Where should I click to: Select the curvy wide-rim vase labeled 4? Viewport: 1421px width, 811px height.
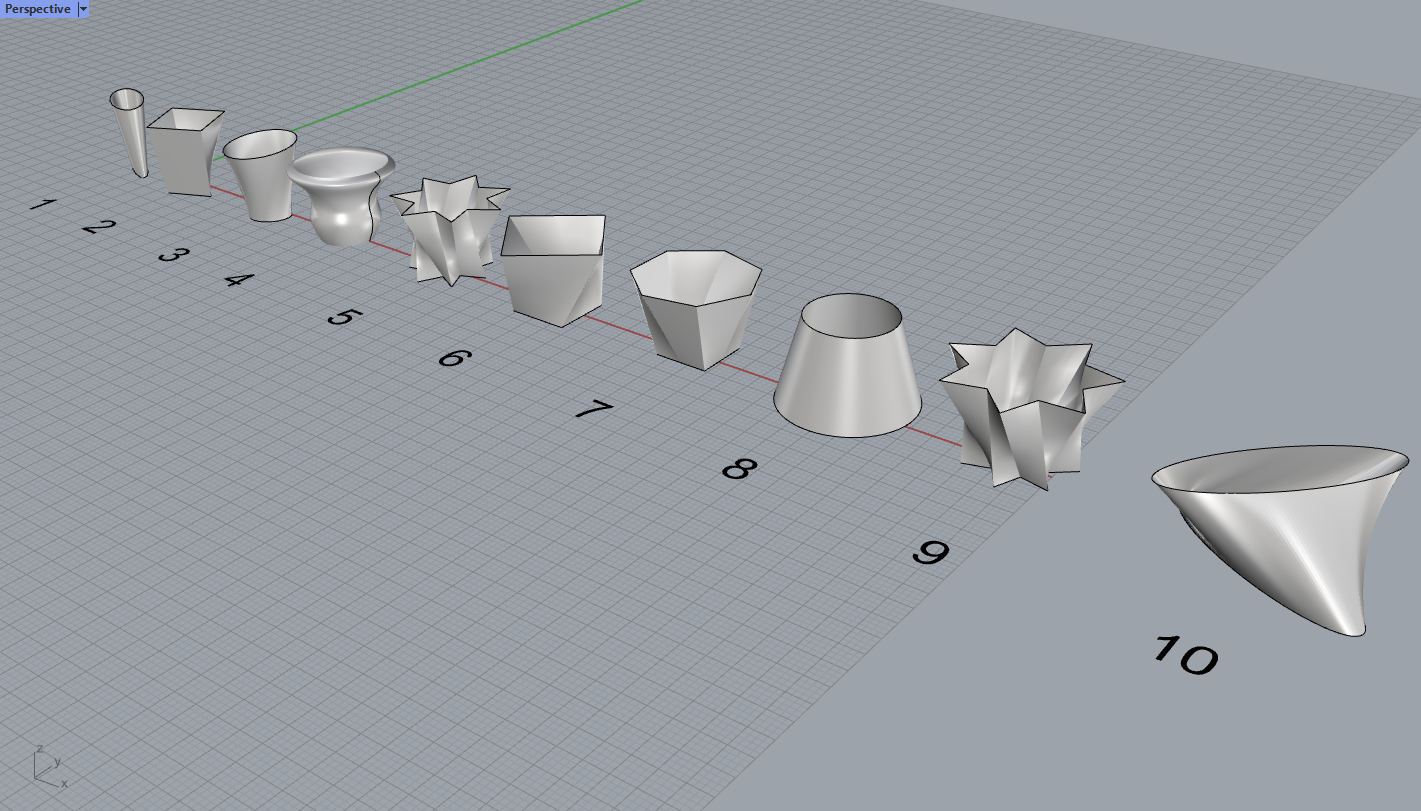tap(340, 197)
